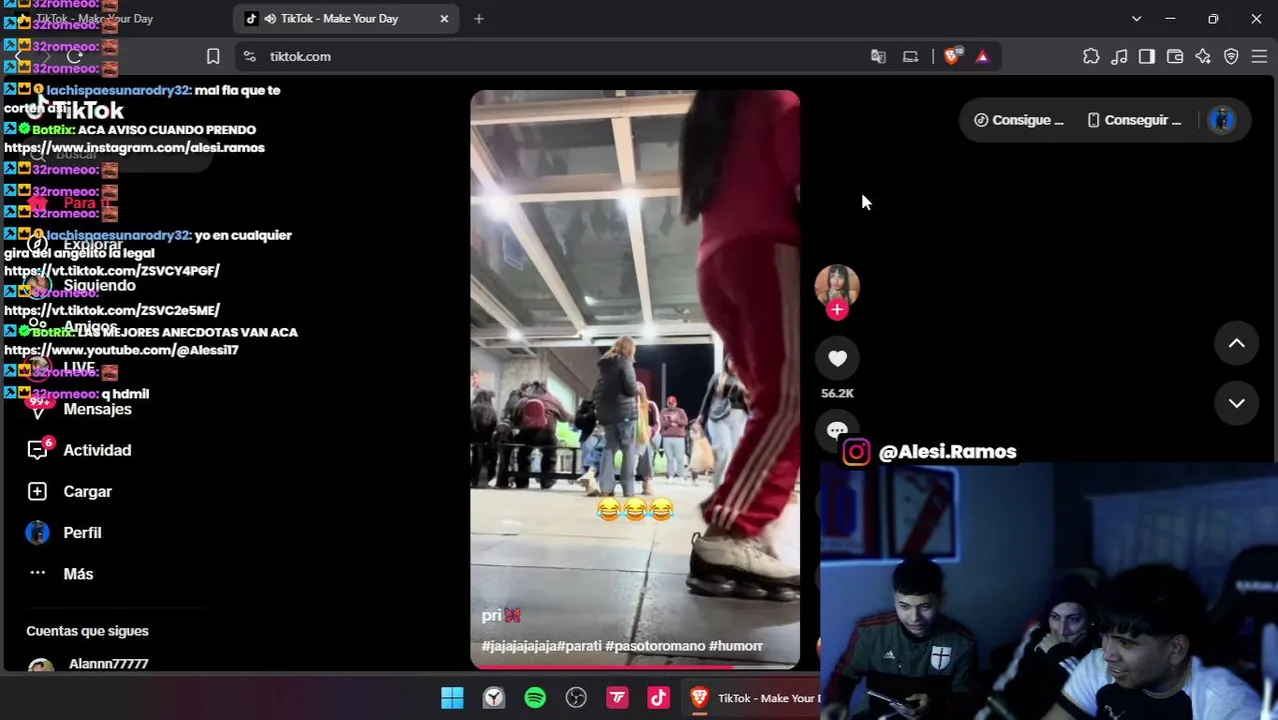1278x720 pixels.
Task: Follow the creator with the red plus
Action: [x=837, y=310]
